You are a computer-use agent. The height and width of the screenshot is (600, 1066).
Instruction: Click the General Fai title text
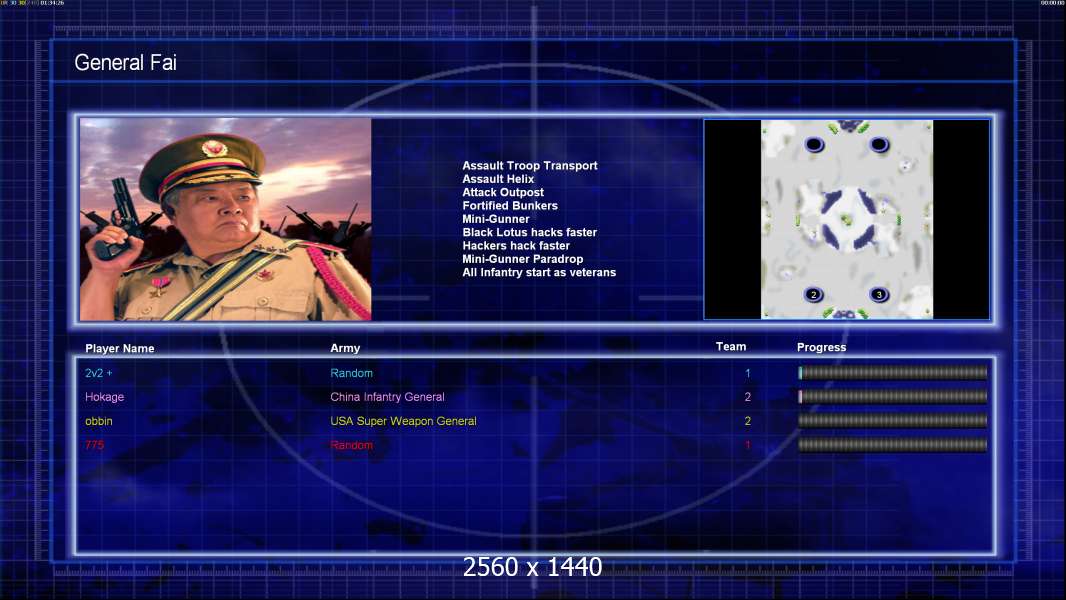click(x=125, y=63)
